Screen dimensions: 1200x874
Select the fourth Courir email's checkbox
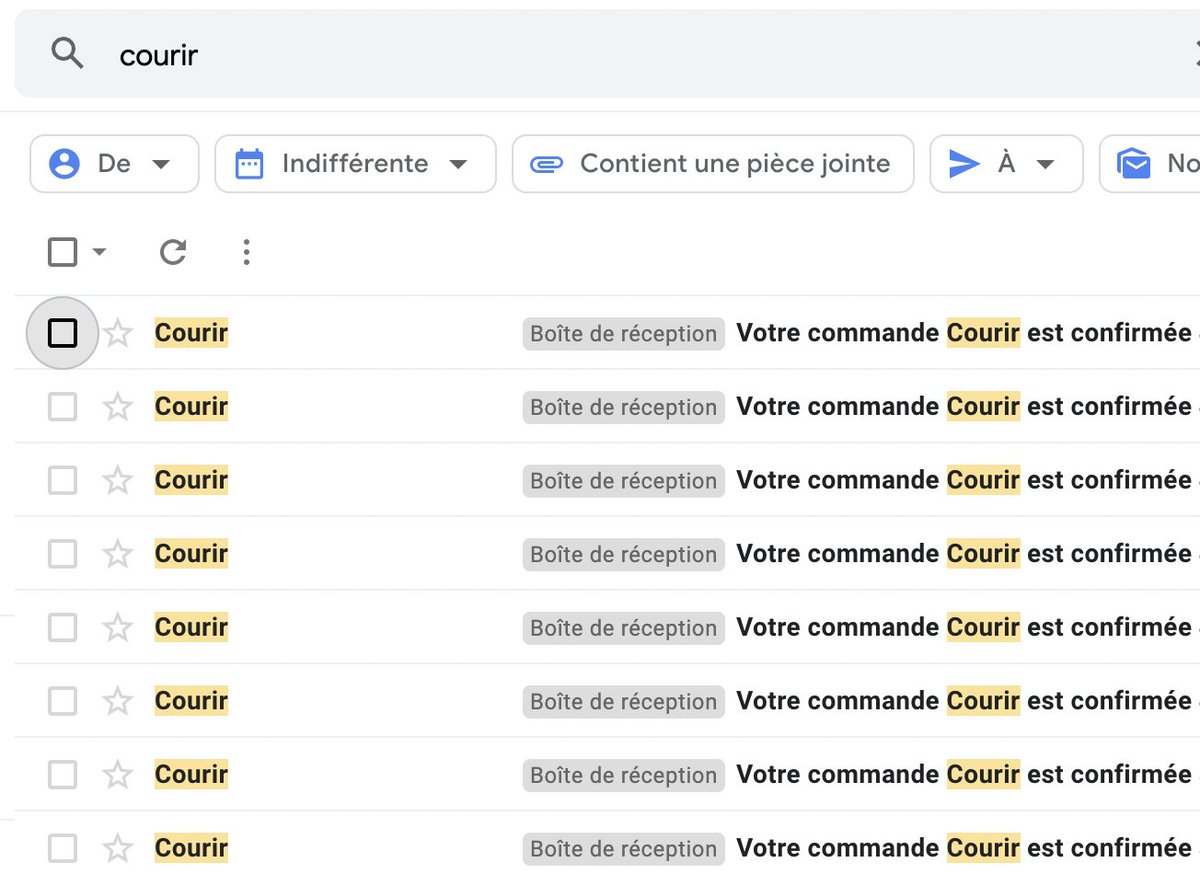[63, 554]
